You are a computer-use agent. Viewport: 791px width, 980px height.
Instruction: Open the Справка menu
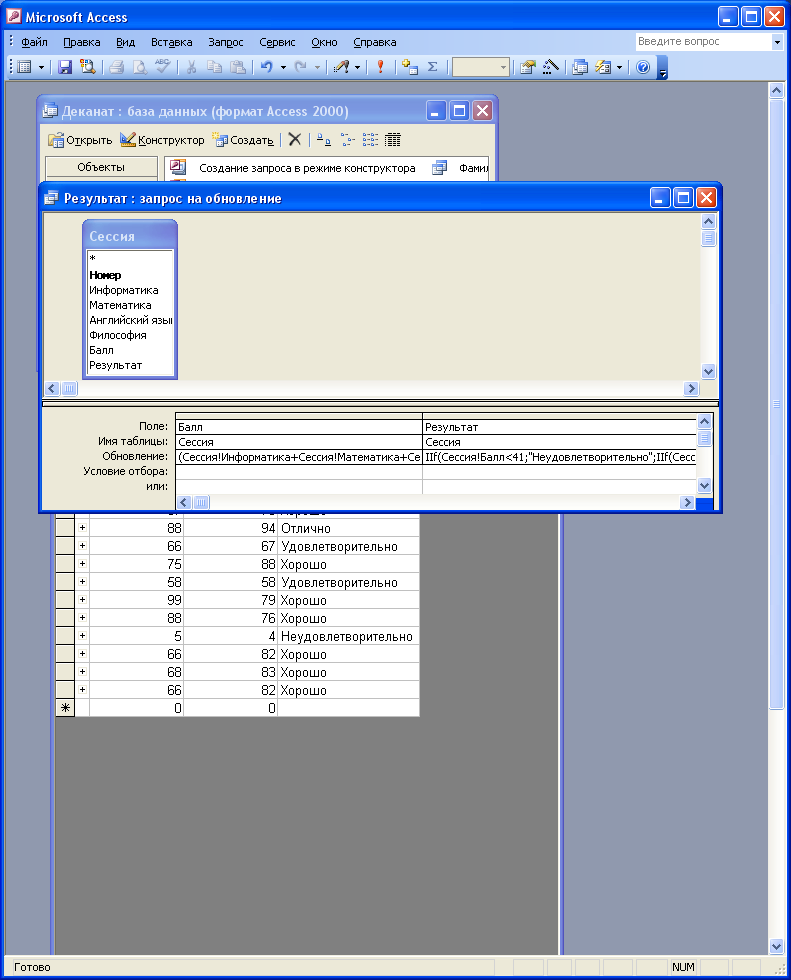click(375, 42)
